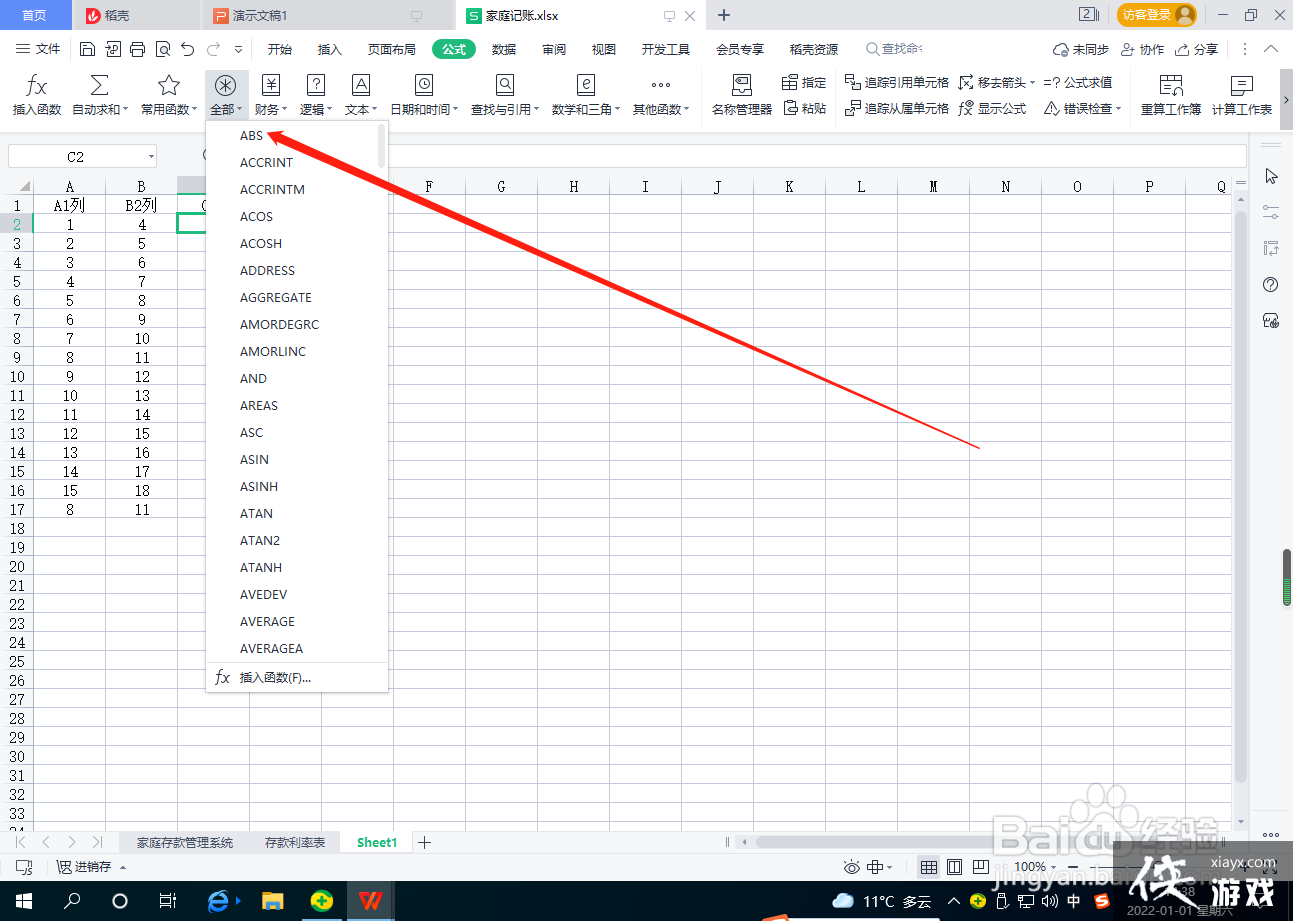This screenshot has height=921, width=1293.
Task: Click the Print icon in quick toolbar
Action: point(137,49)
